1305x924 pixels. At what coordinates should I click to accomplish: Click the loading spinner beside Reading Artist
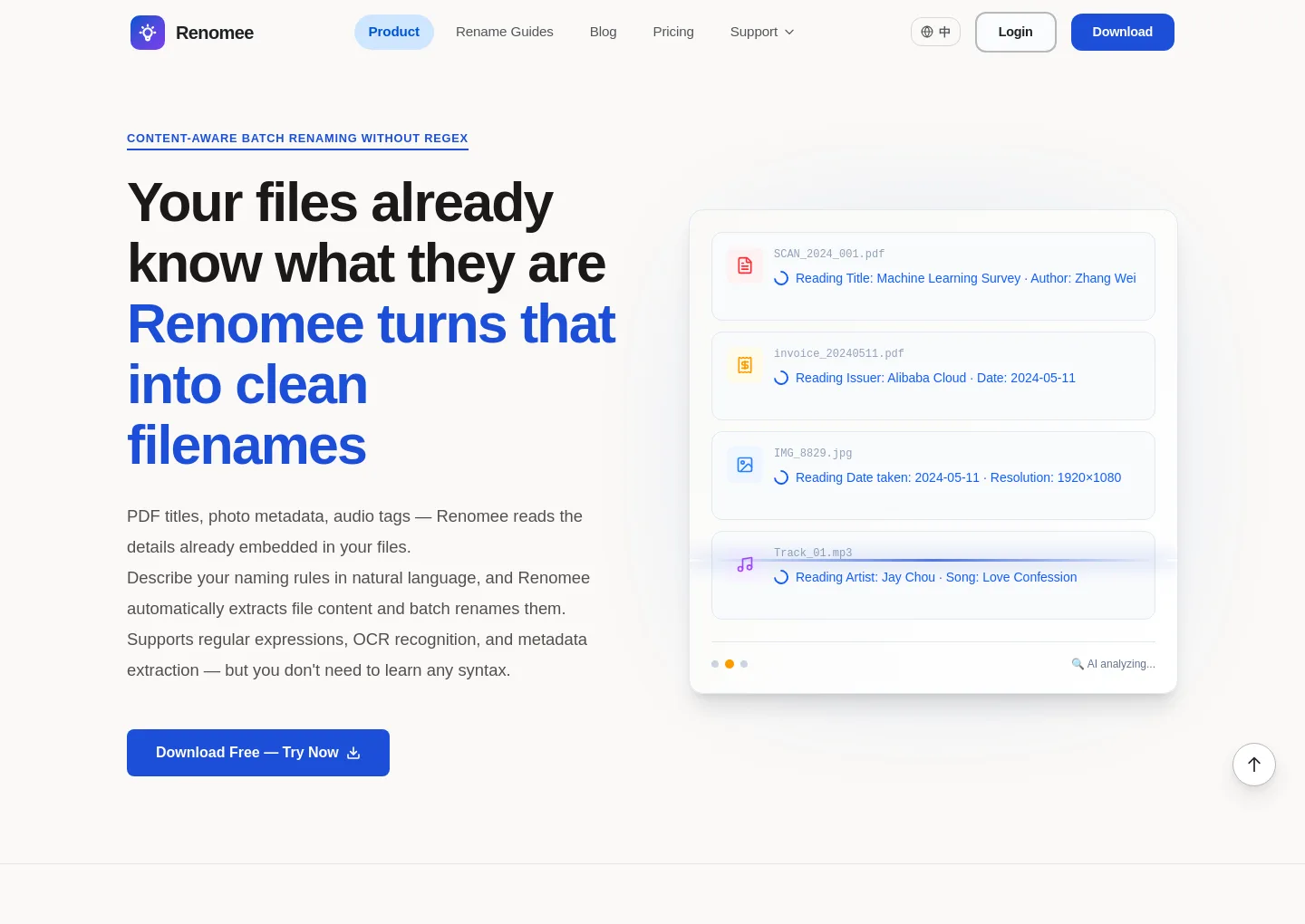(x=781, y=577)
